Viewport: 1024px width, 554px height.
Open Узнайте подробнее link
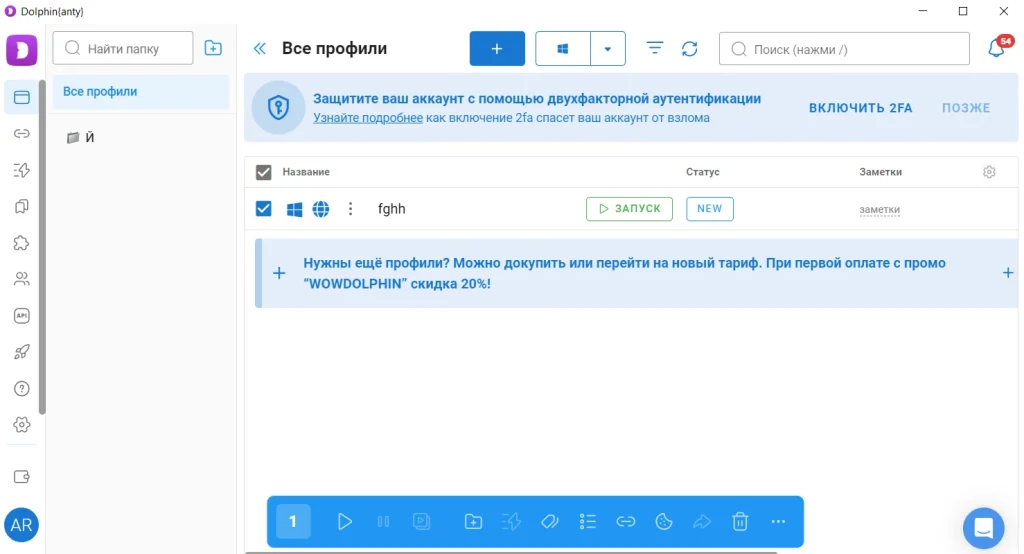[x=368, y=118]
